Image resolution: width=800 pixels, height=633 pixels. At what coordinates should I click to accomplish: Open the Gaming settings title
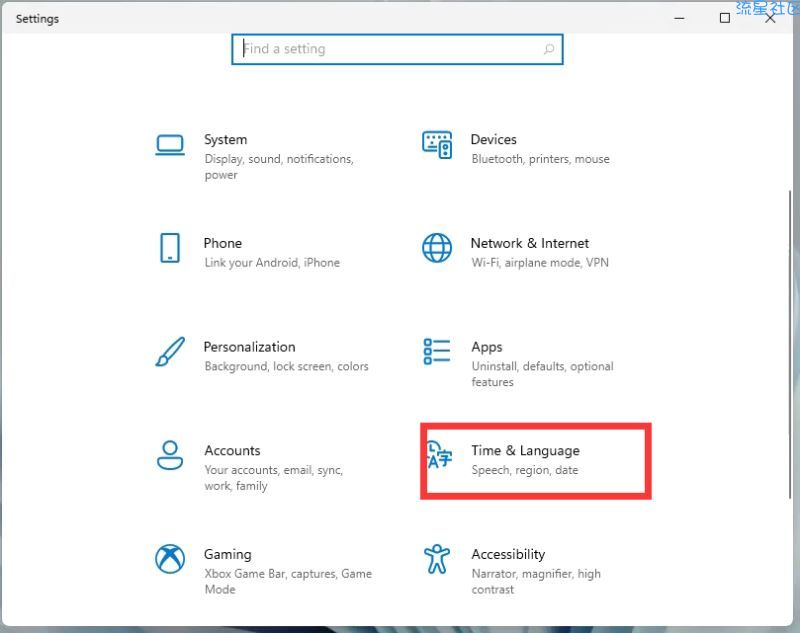click(x=228, y=554)
